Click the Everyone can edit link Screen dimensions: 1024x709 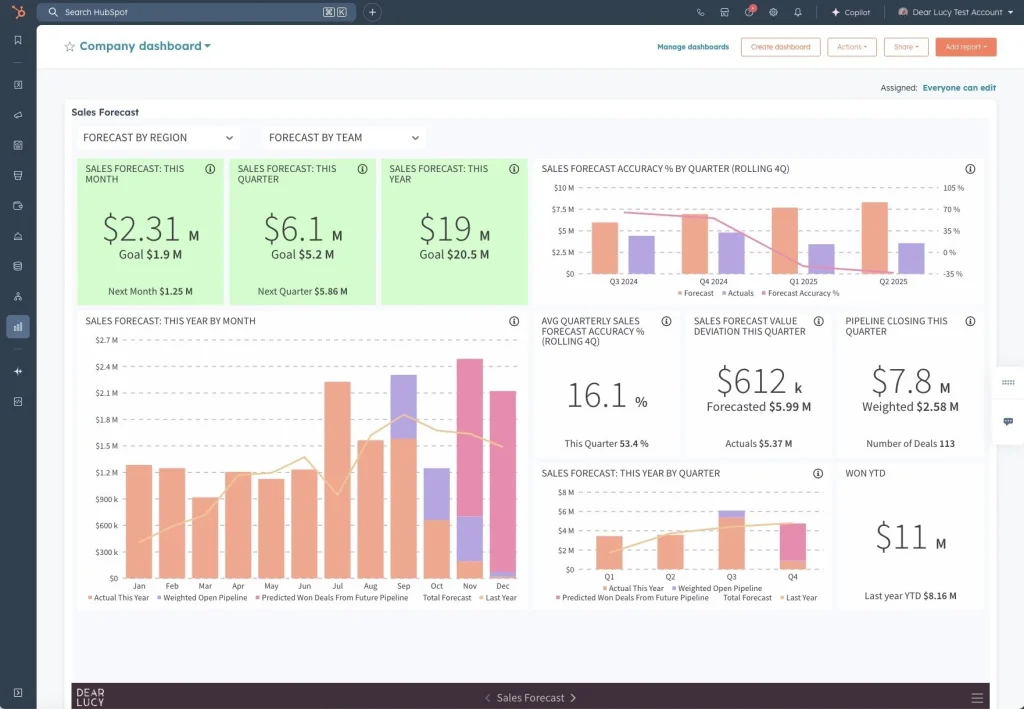[959, 87]
